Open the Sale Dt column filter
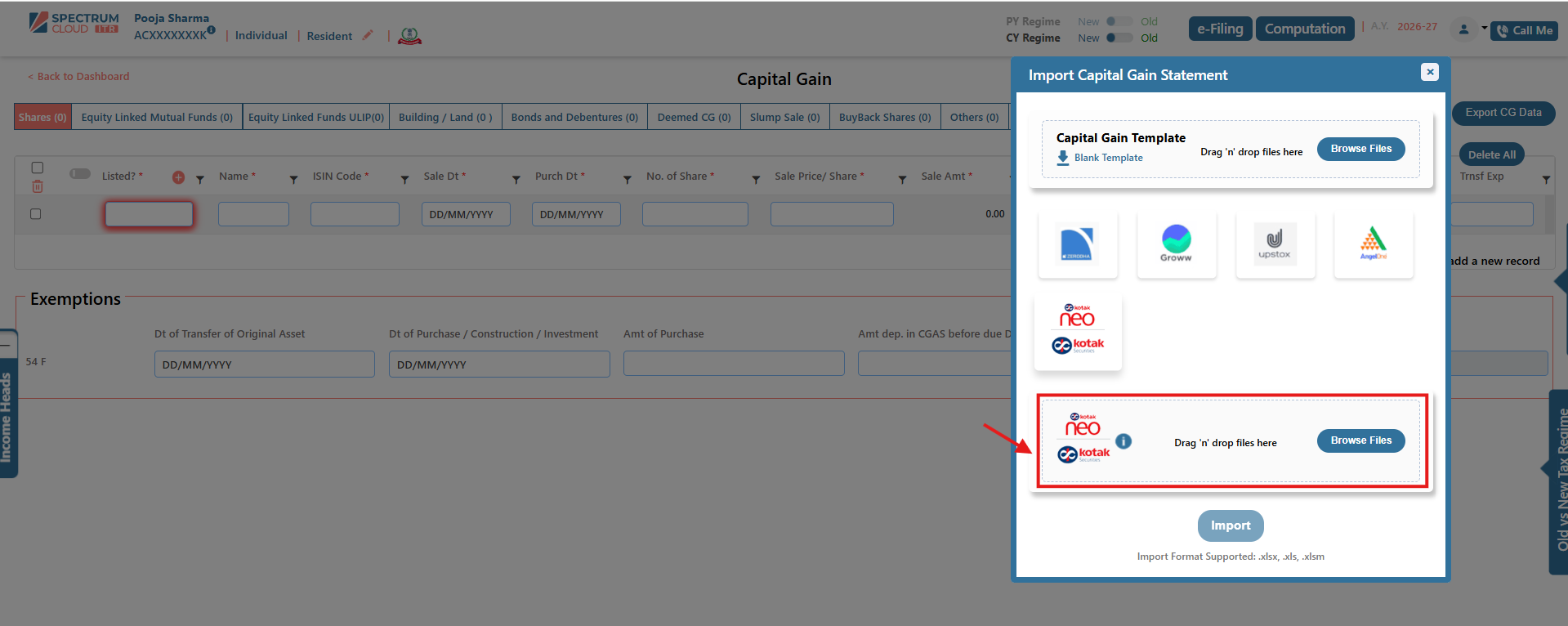This screenshot has height=626, width=1568. pyautogui.click(x=516, y=179)
